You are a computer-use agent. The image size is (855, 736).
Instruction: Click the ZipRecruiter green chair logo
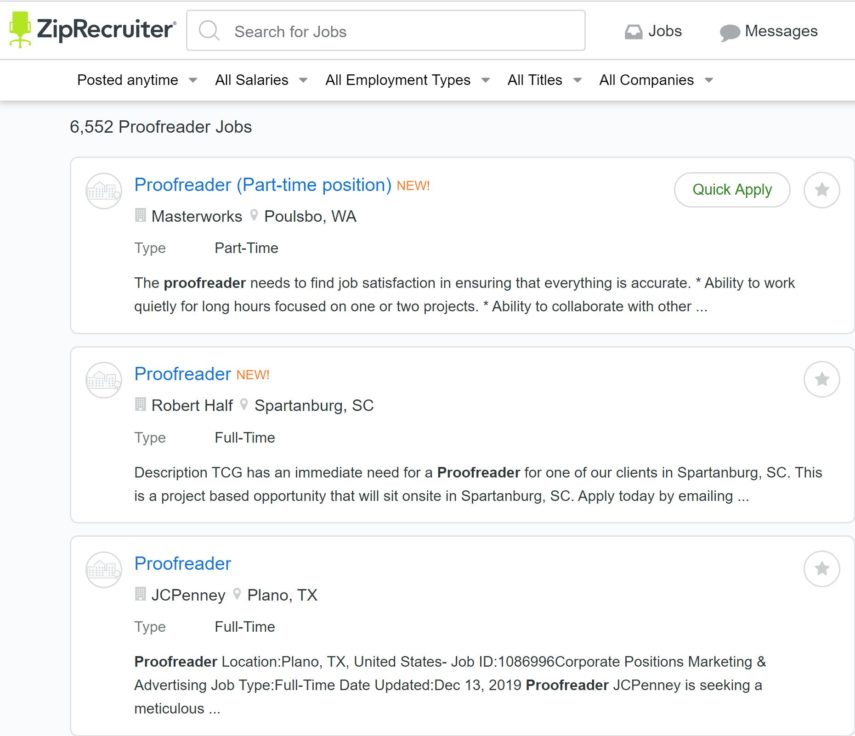pyautogui.click(x=22, y=29)
